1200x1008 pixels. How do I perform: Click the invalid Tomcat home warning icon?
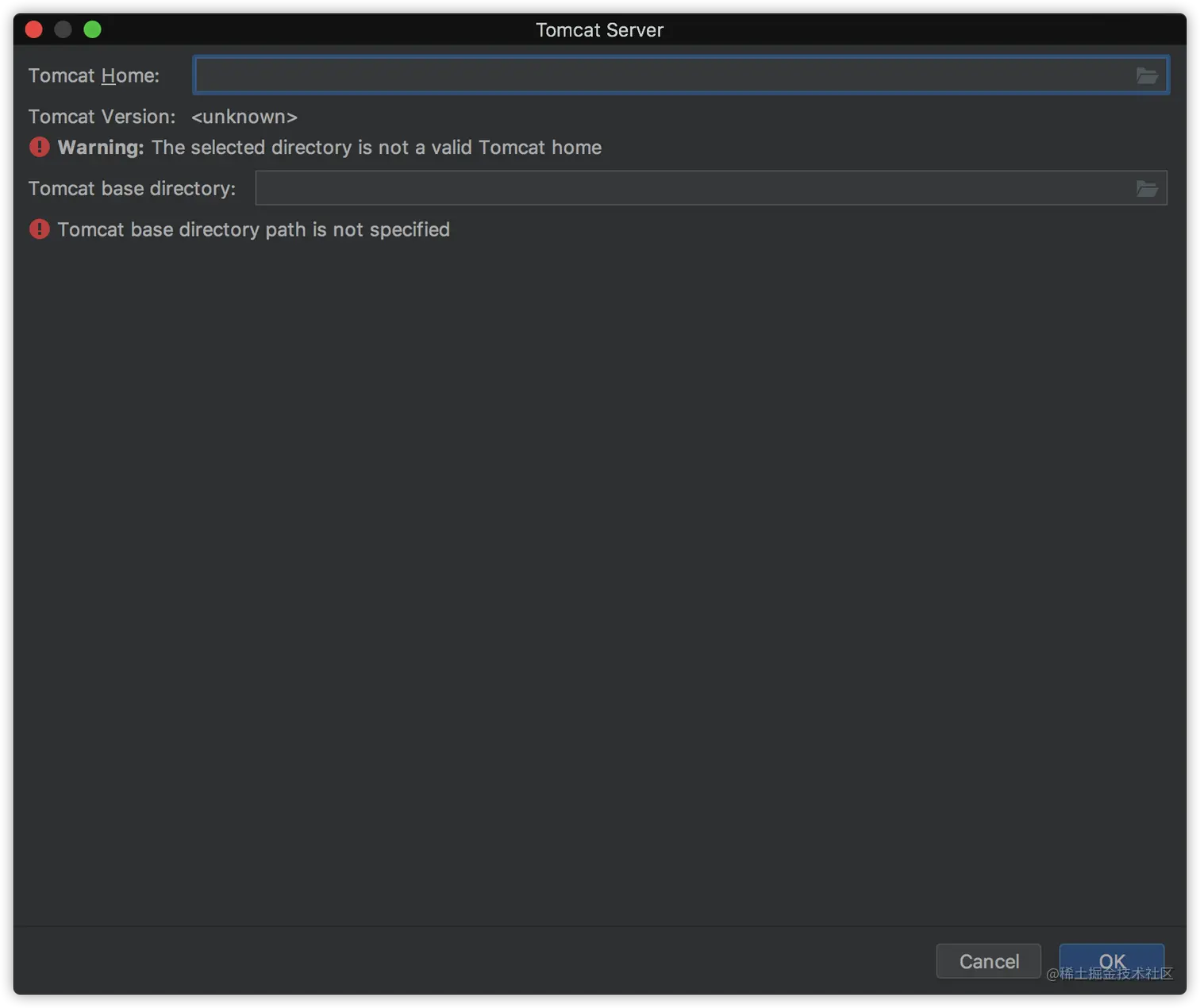click(39, 147)
